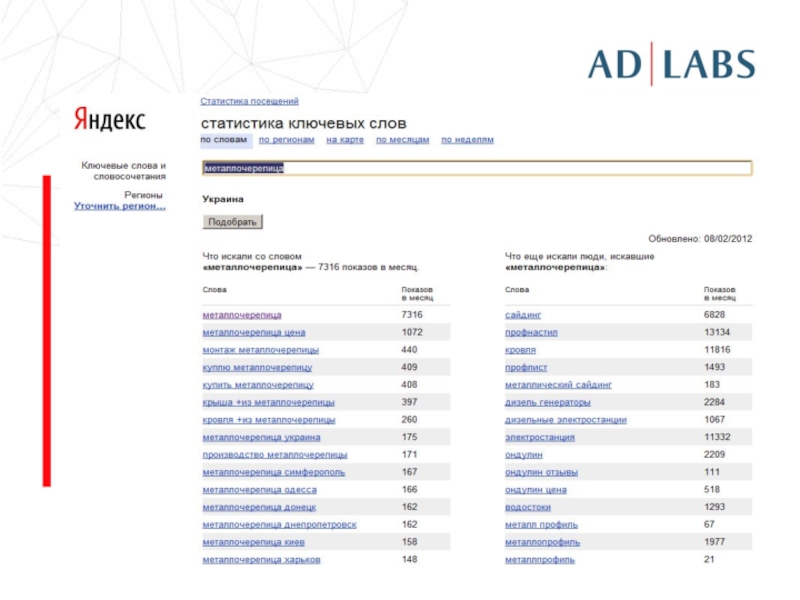The width and height of the screenshot is (800, 600).
Task: Switch to the по регионам tab
Action: point(286,140)
